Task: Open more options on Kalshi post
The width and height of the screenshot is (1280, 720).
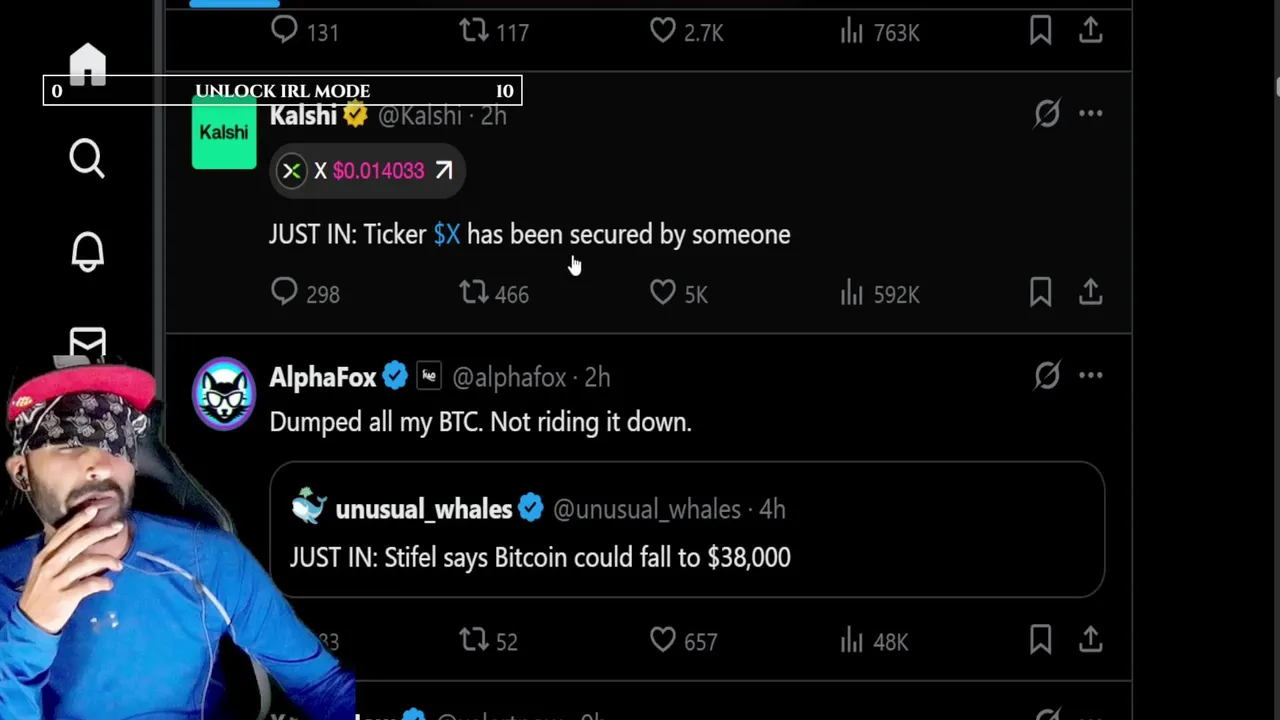Action: 1090,114
